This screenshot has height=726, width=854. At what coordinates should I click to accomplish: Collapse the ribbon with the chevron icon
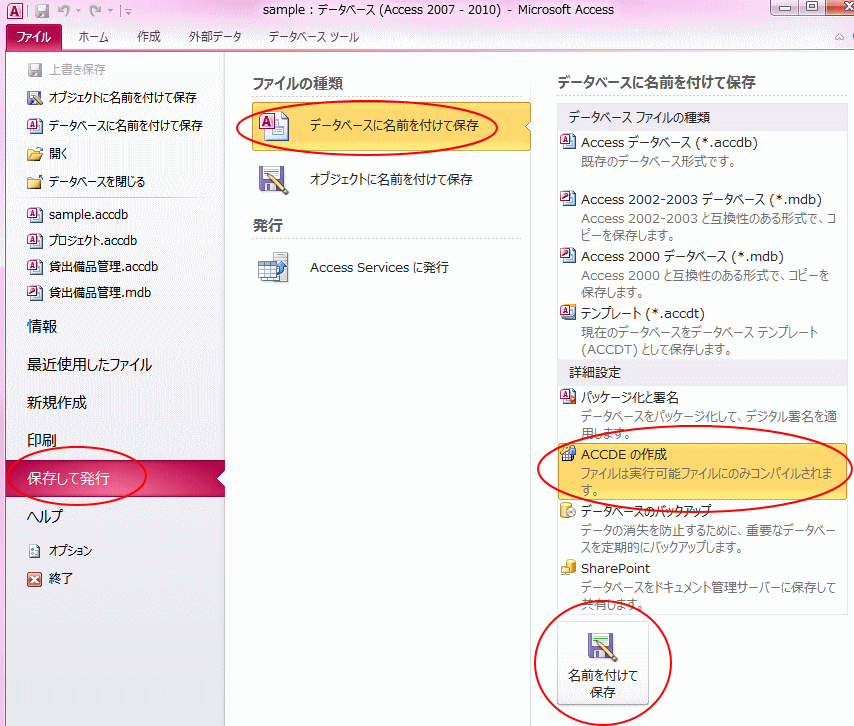(839, 37)
